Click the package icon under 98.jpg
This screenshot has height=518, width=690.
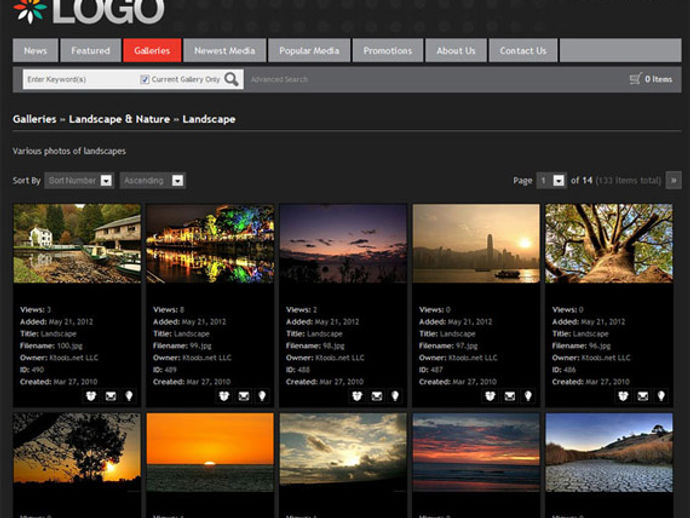[357, 396]
